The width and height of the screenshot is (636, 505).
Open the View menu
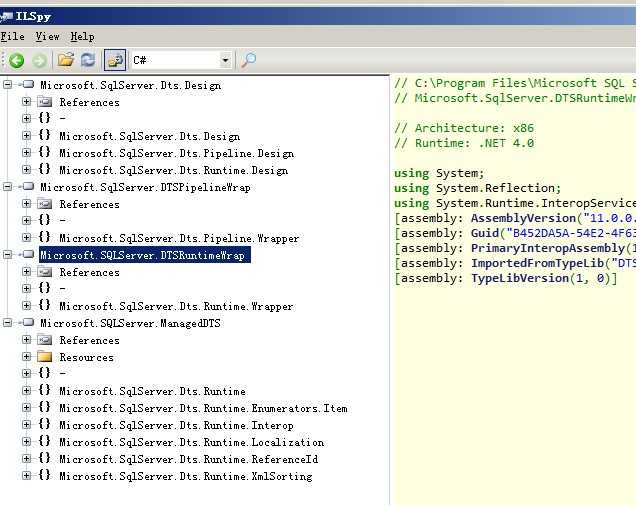click(47, 37)
